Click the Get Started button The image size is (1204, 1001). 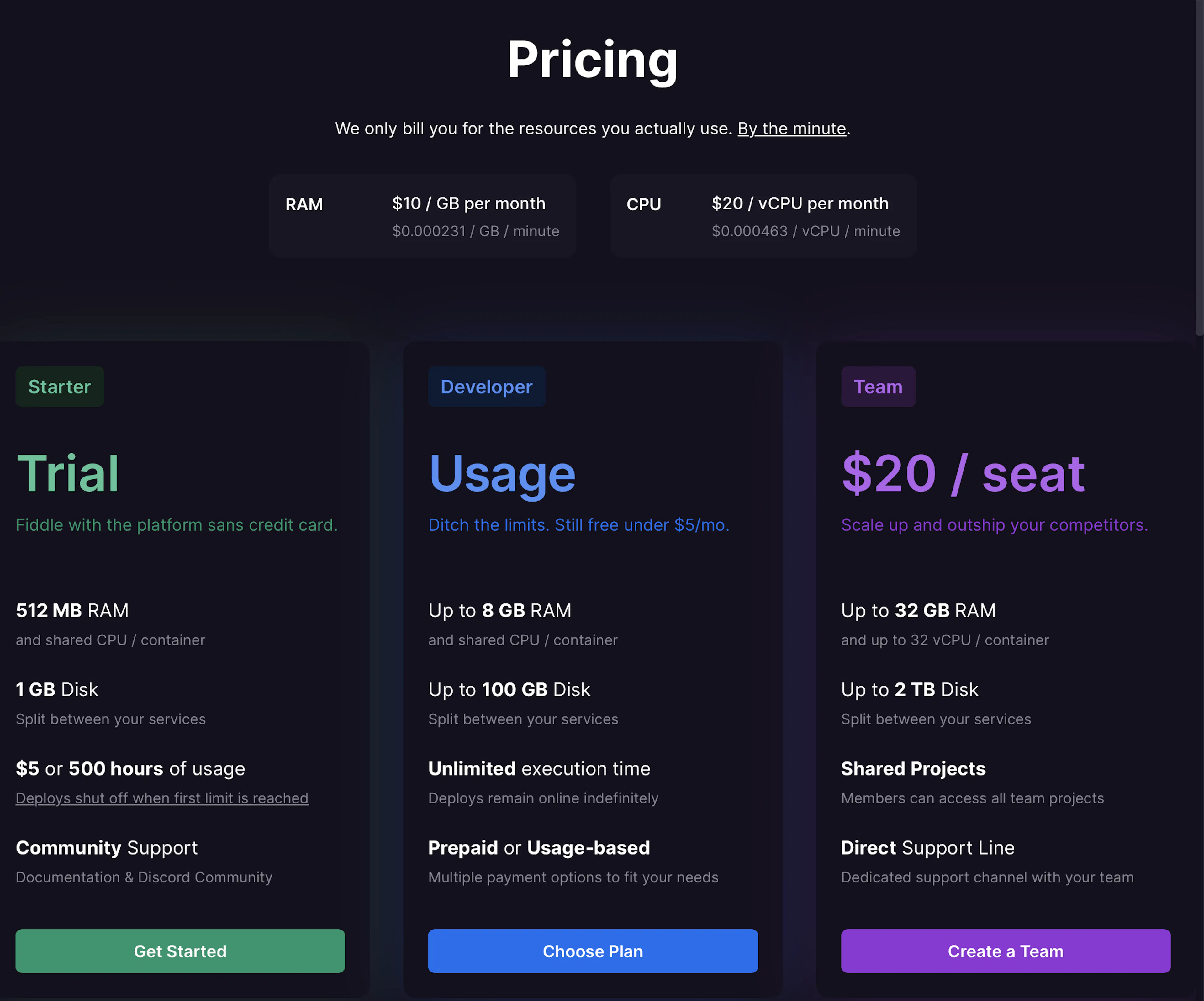180,951
